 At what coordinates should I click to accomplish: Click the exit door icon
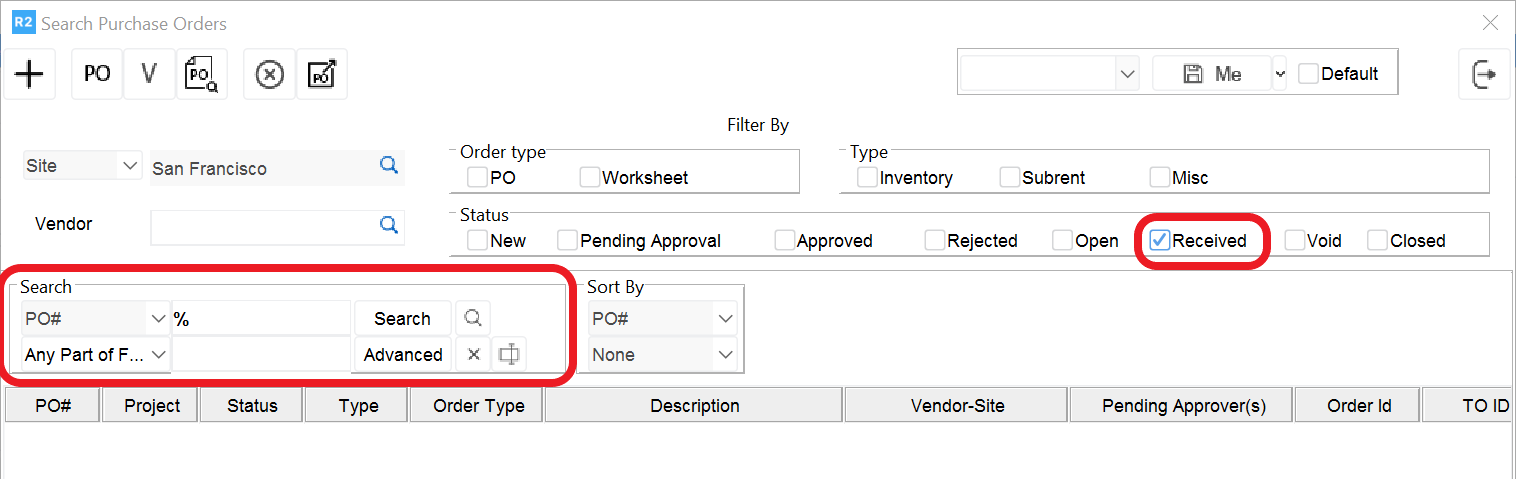click(x=1484, y=74)
